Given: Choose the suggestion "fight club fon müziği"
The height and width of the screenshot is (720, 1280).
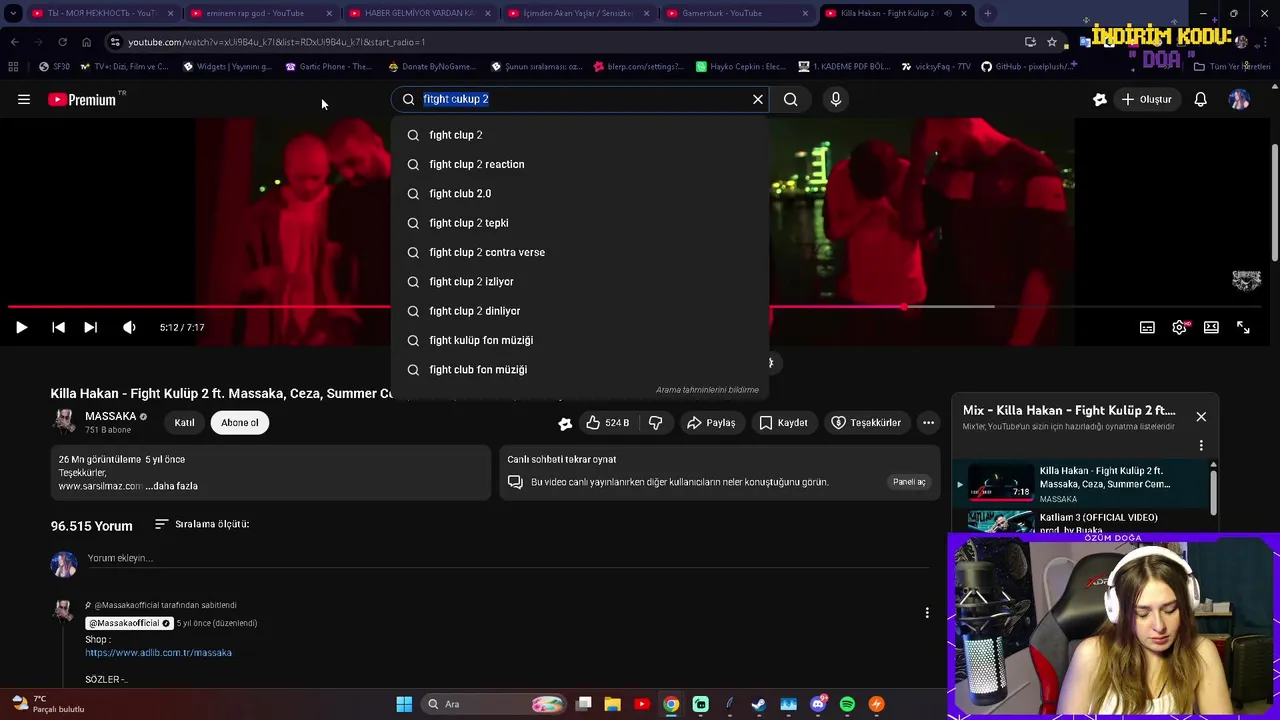Looking at the screenshot, I should click(x=580, y=369).
